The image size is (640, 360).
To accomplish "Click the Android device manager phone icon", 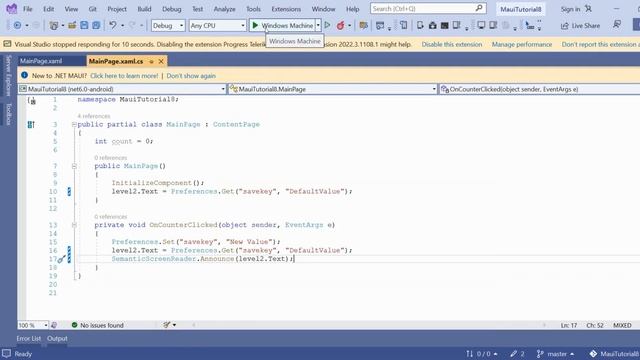I will coord(420,25).
